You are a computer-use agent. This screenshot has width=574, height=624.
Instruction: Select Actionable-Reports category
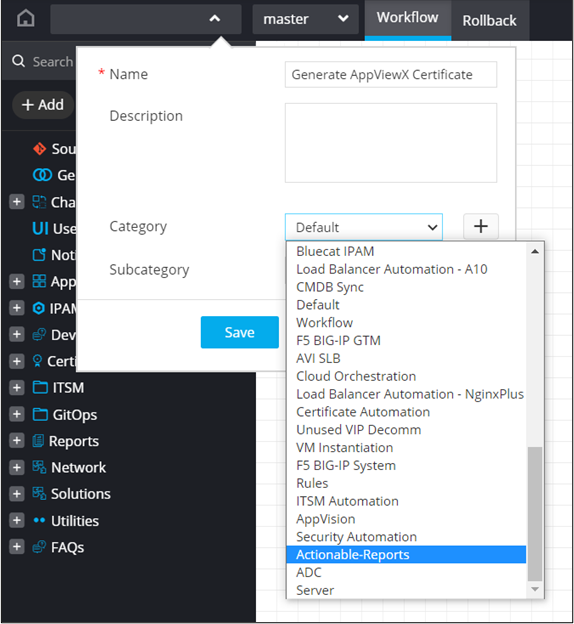[406, 555]
